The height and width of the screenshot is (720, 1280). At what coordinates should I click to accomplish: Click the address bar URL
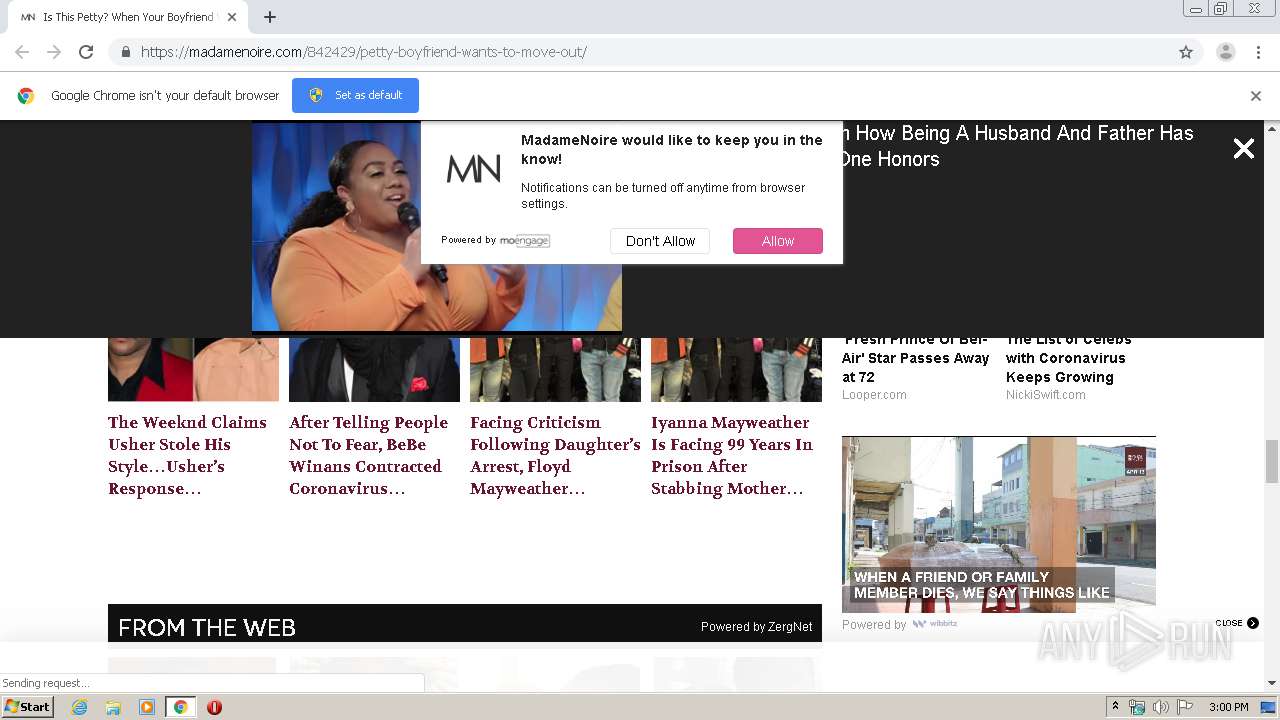tap(364, 52)
